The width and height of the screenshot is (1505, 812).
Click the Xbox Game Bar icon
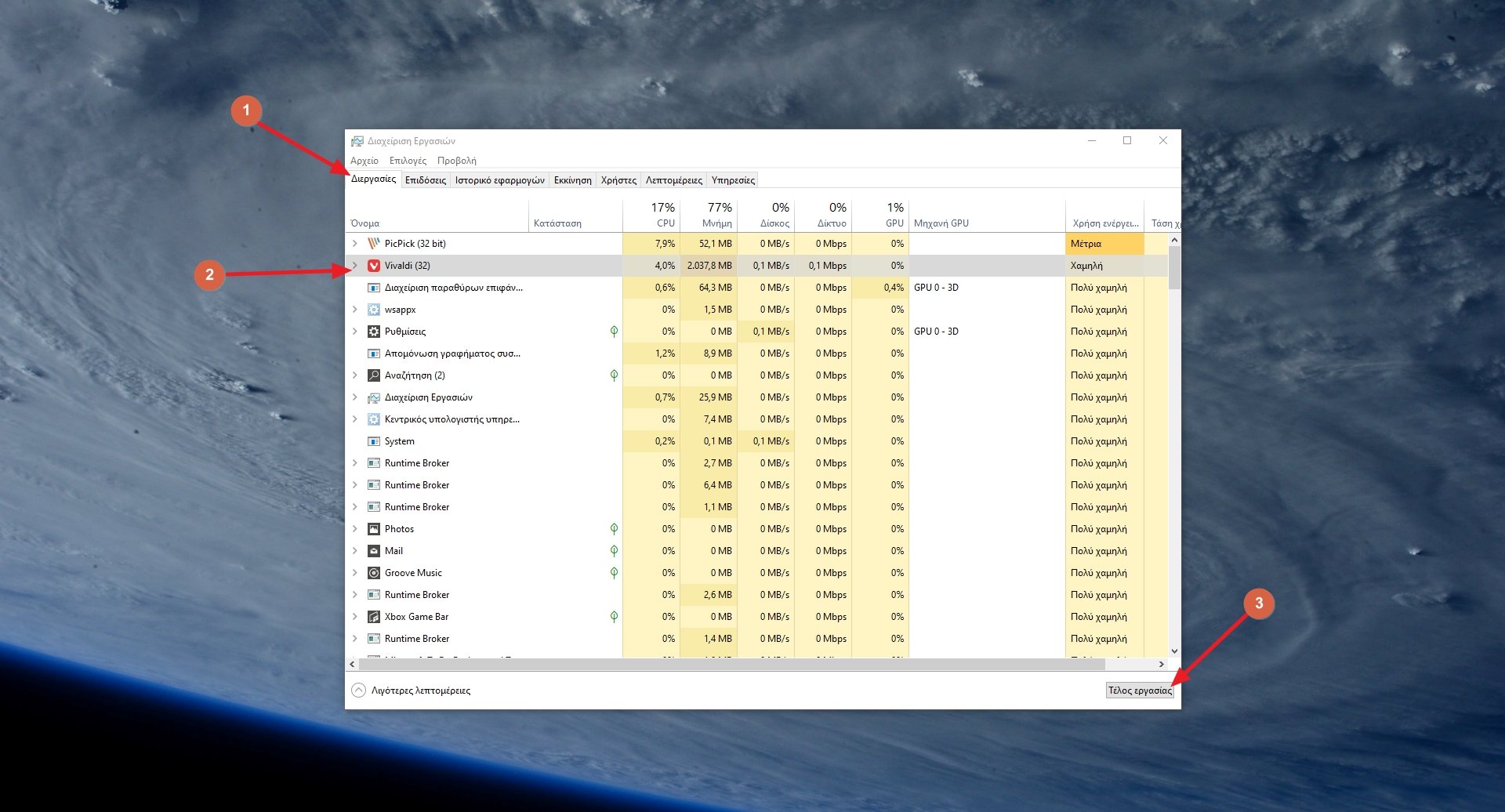click(374, 617)
